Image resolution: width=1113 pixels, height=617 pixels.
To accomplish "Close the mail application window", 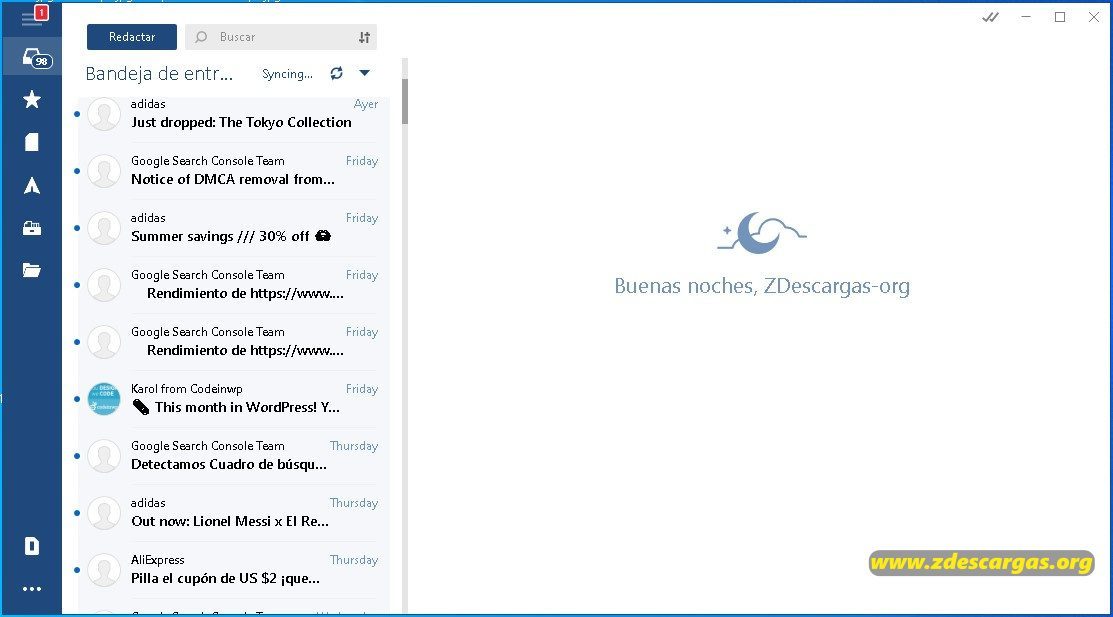I will tap(1094, 17).
